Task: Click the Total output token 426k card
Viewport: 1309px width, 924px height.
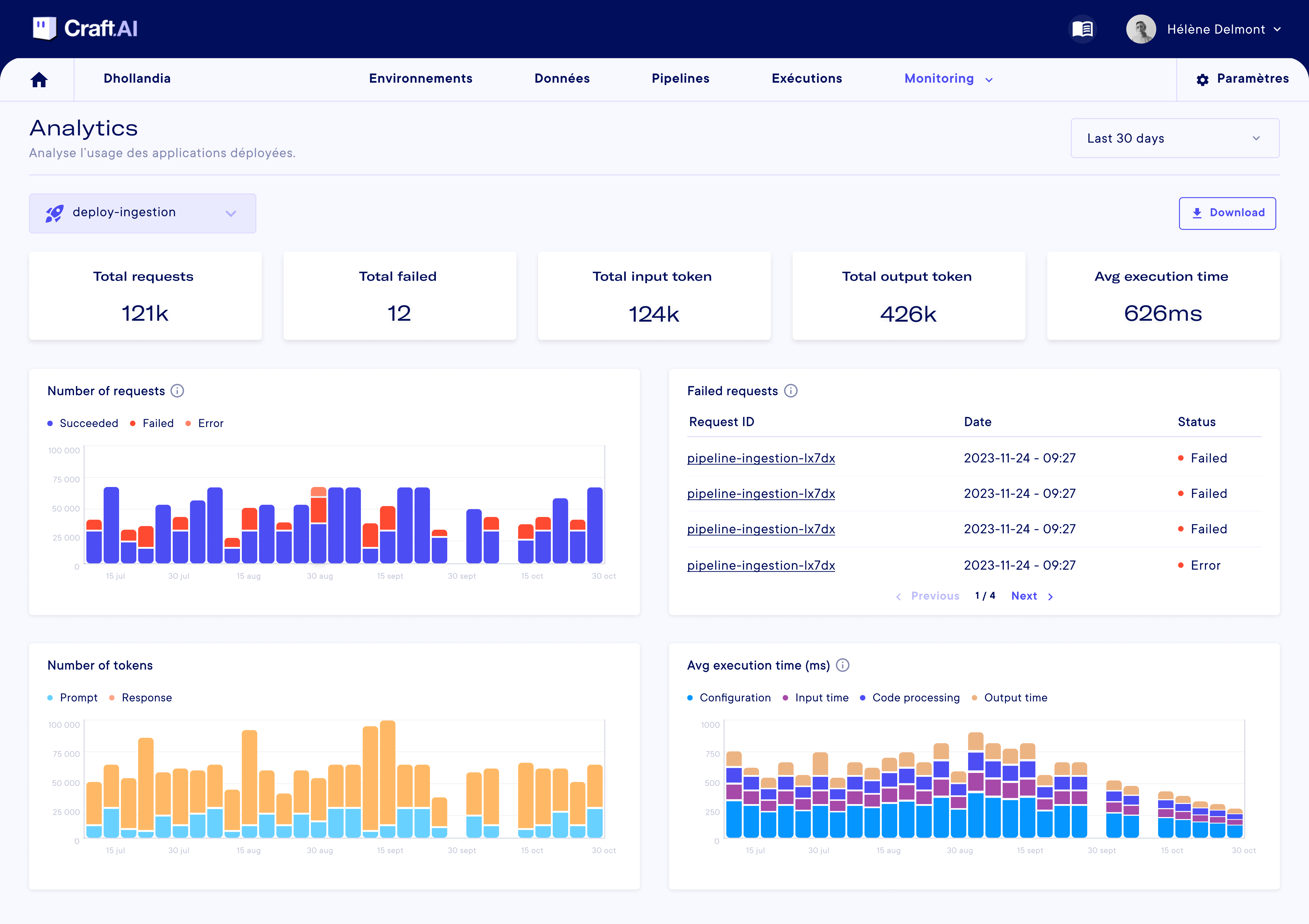Action: tap(909, 296)
